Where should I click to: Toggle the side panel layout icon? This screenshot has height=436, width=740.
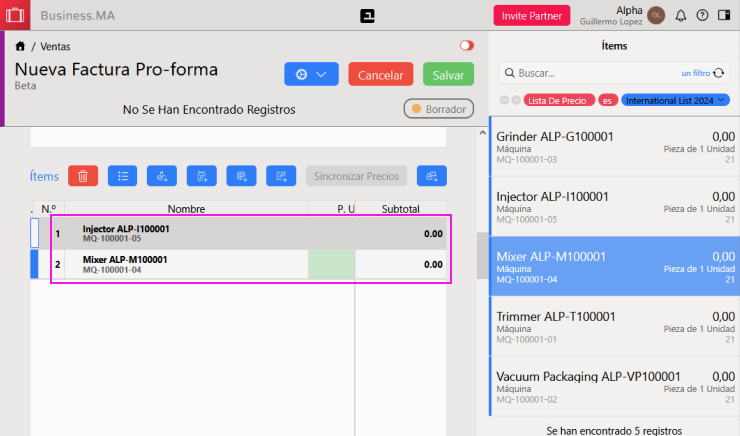(x=724, y=16)
